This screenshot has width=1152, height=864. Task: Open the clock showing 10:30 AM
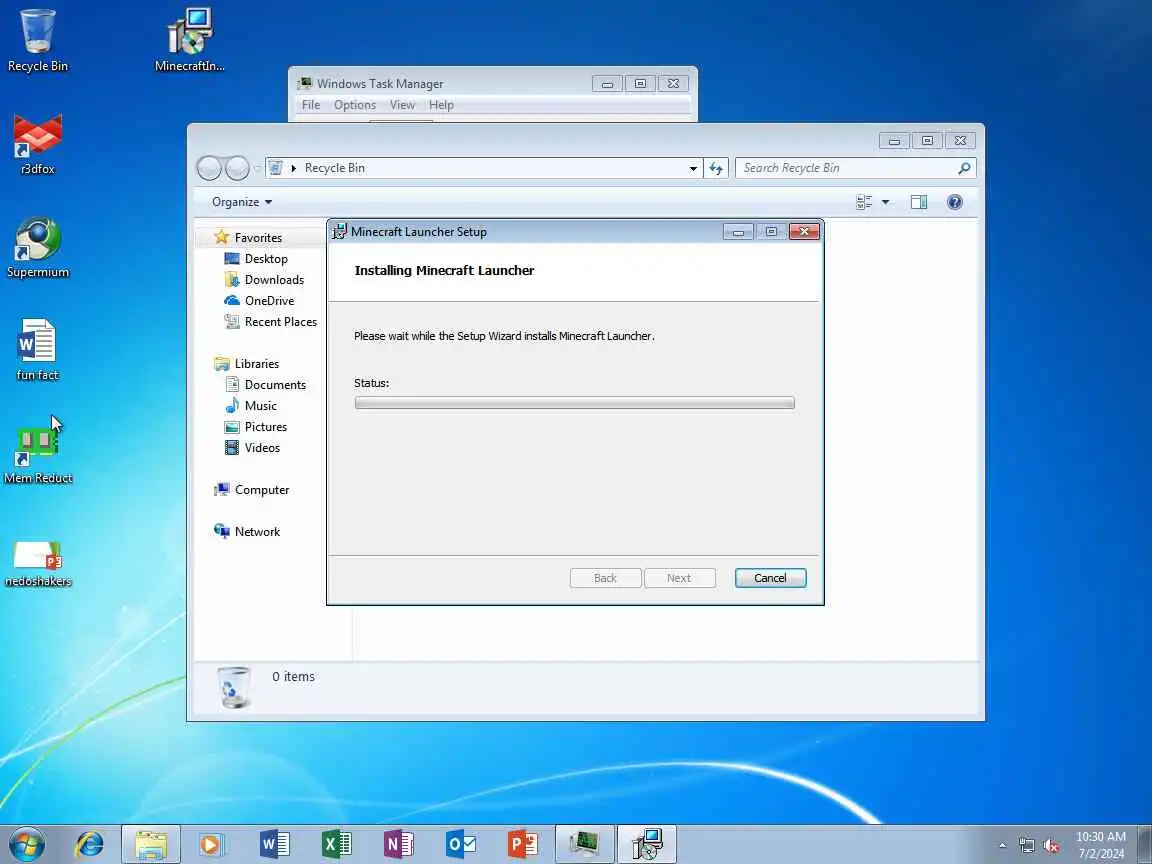point(1101,845)
